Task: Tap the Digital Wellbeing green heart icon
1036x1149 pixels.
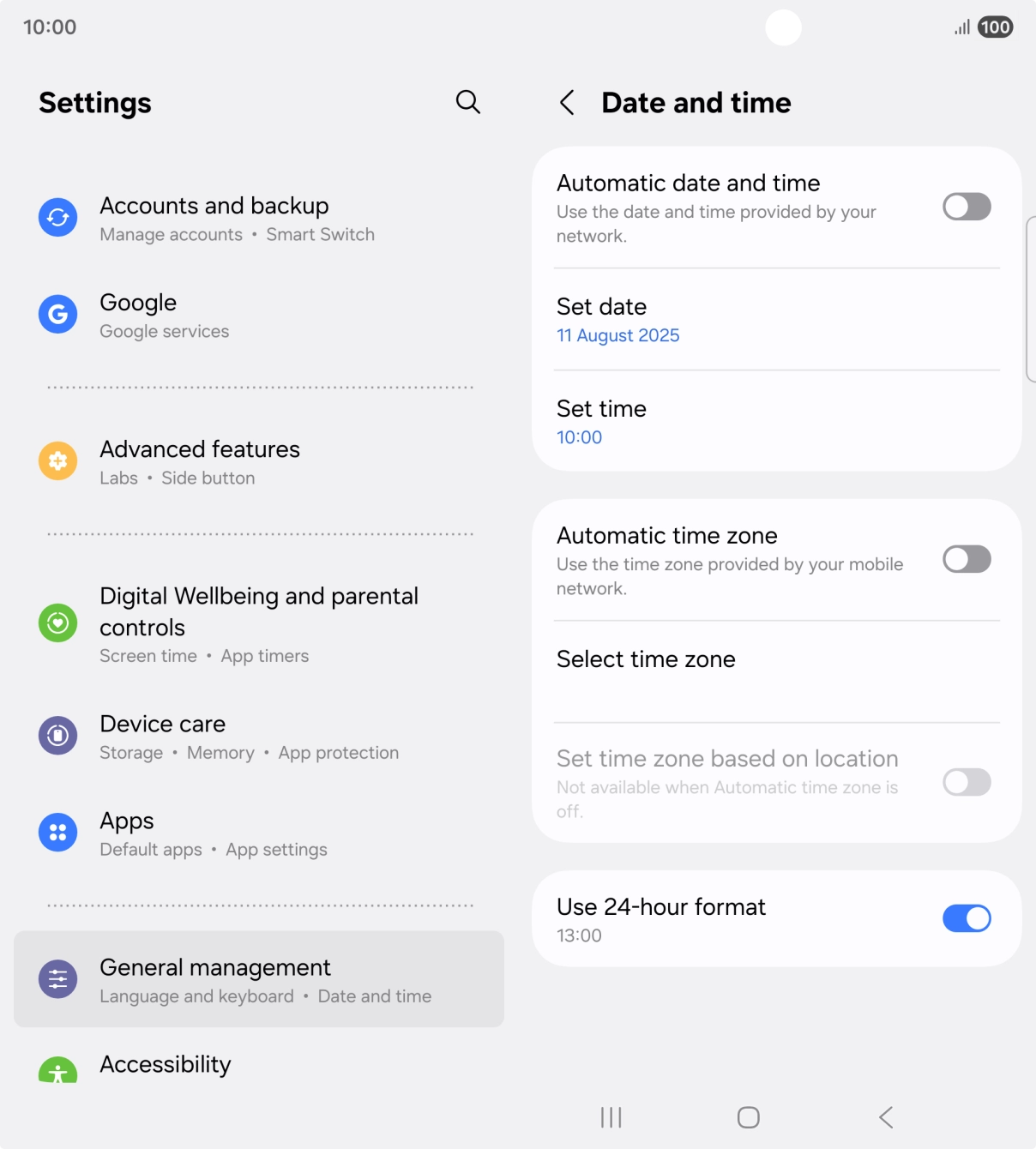Action: pyautogui.click(x=57, y=623)
